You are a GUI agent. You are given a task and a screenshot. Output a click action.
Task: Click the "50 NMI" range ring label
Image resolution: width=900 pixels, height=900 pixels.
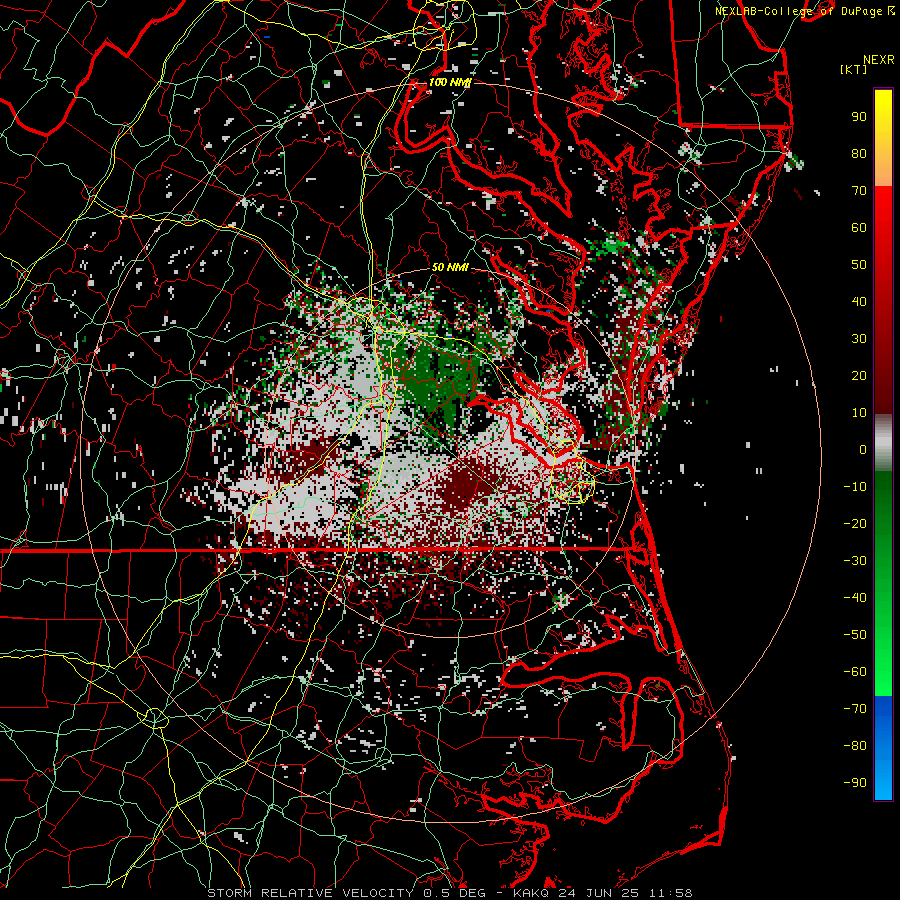click(449, 267)
